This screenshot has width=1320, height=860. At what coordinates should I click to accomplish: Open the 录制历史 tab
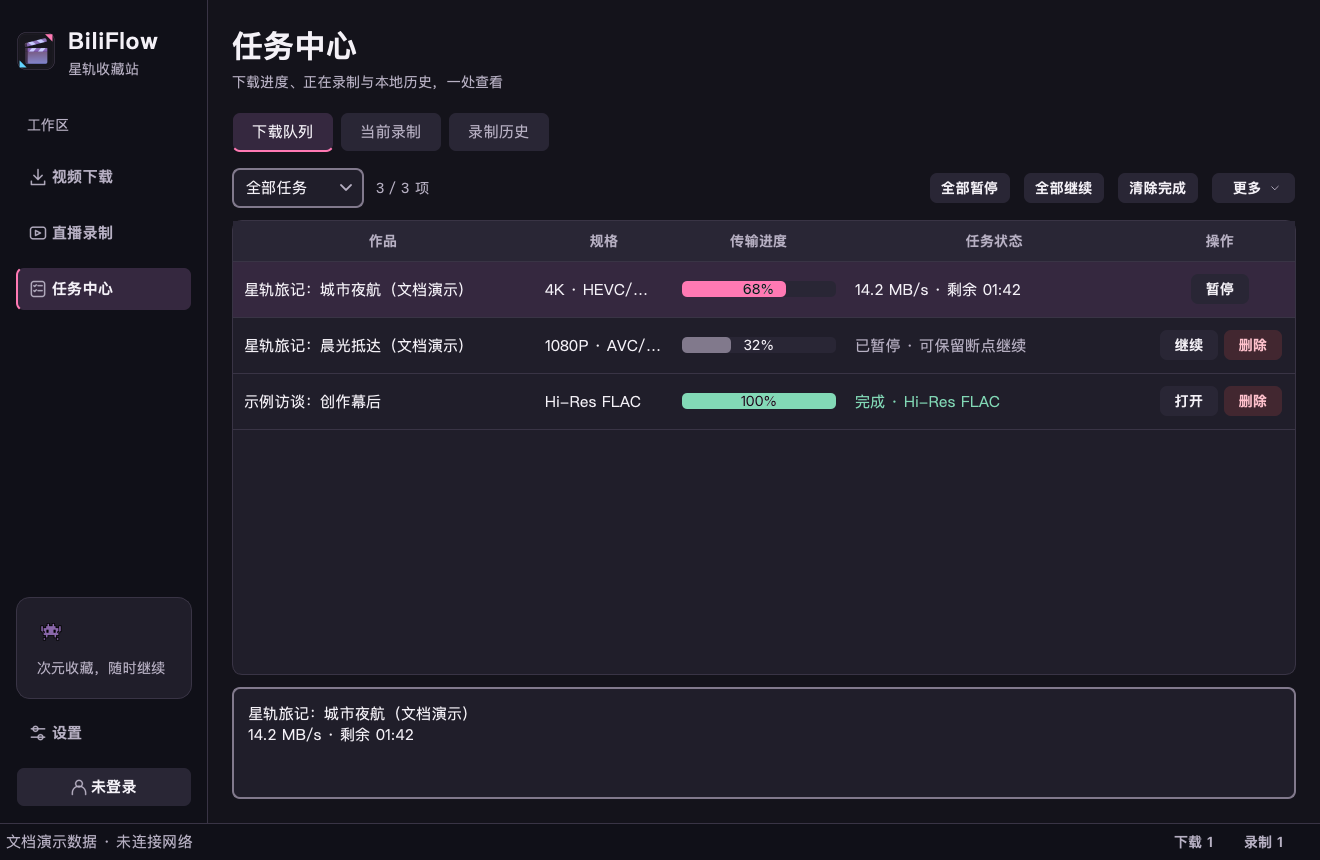pyautogui.click(x=499, y=132)
